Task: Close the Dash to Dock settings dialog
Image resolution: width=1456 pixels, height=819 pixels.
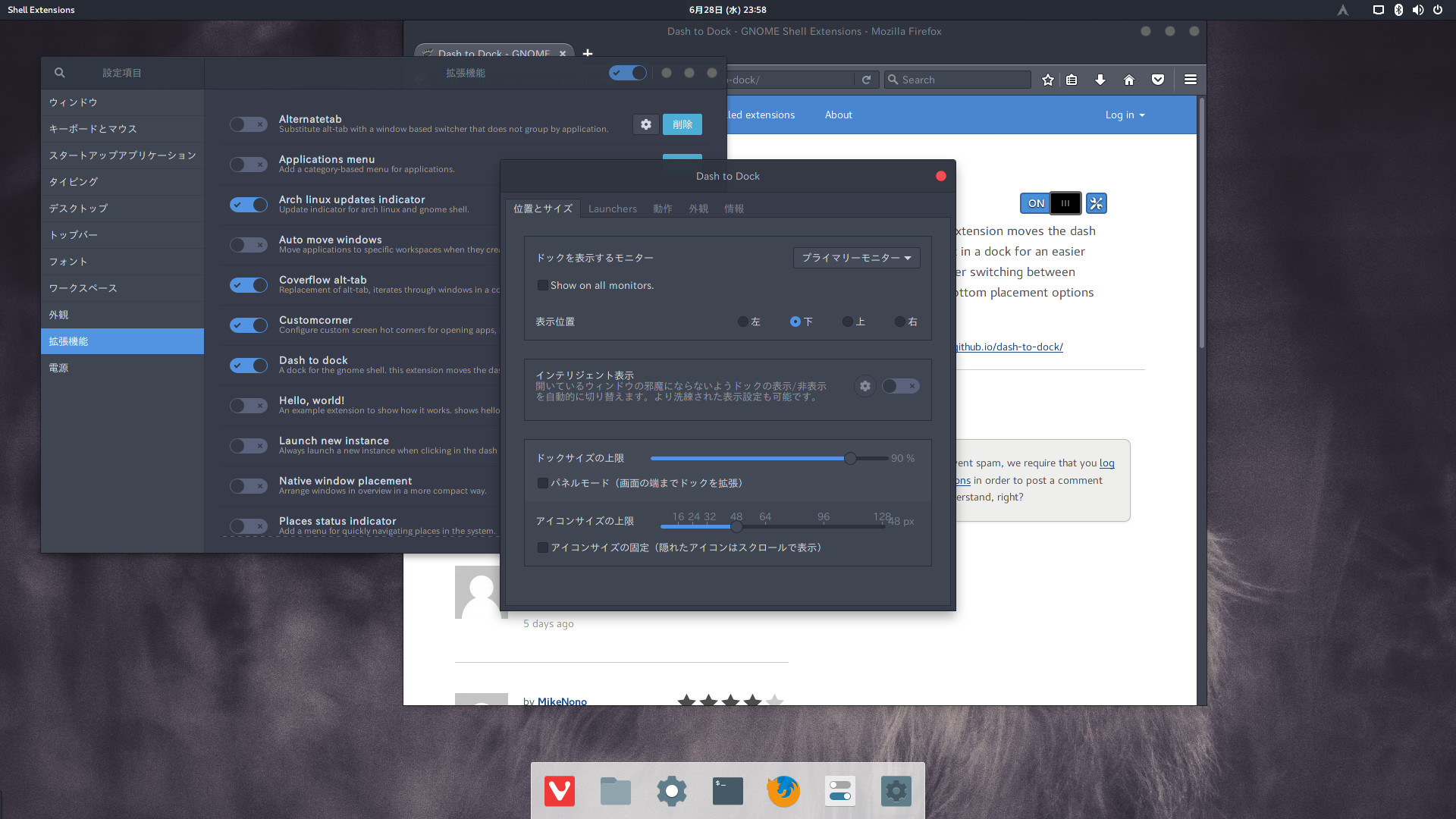Action: point(941,176)
